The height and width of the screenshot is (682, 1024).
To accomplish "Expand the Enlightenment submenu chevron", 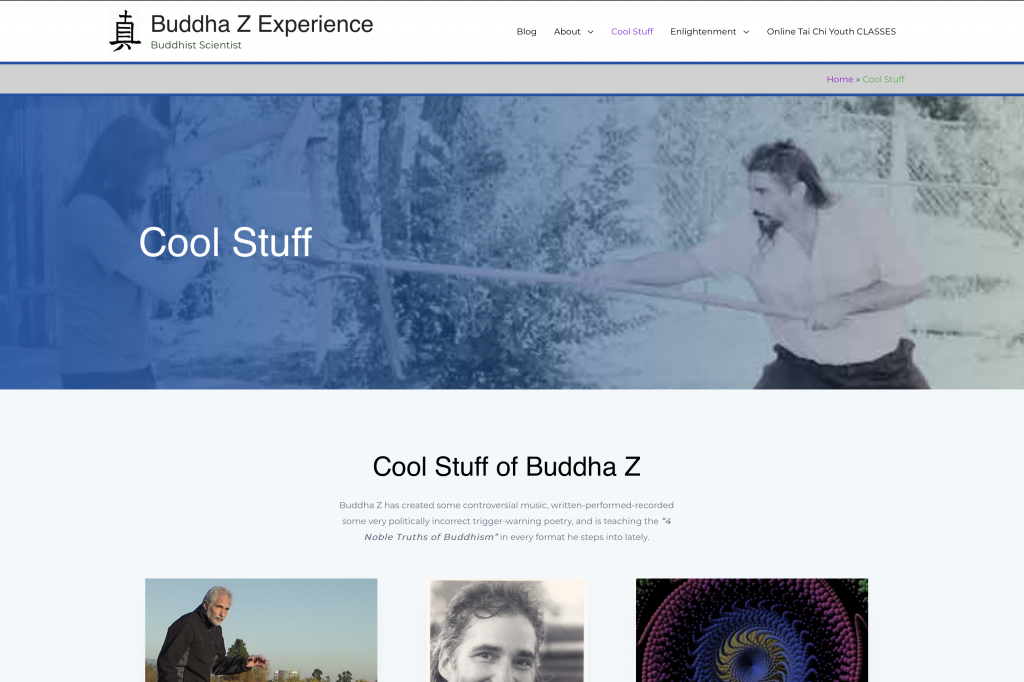I will click(746, 32).
